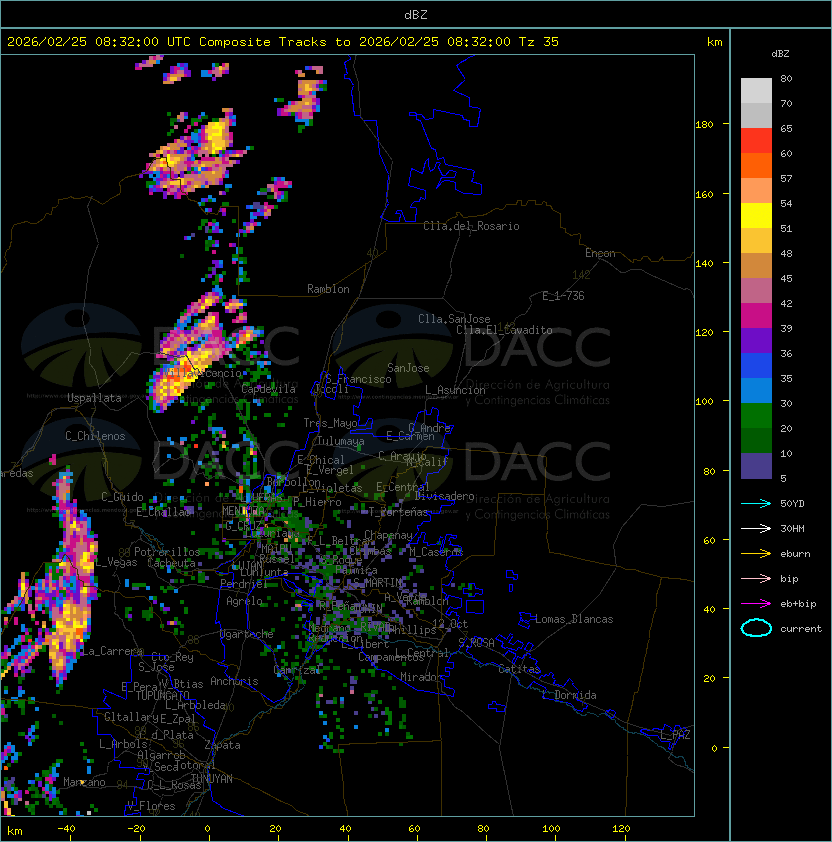Pick the dark orange swatch in dBZ scale
This screenshot has height=842, width=832.
click(756, 165)
